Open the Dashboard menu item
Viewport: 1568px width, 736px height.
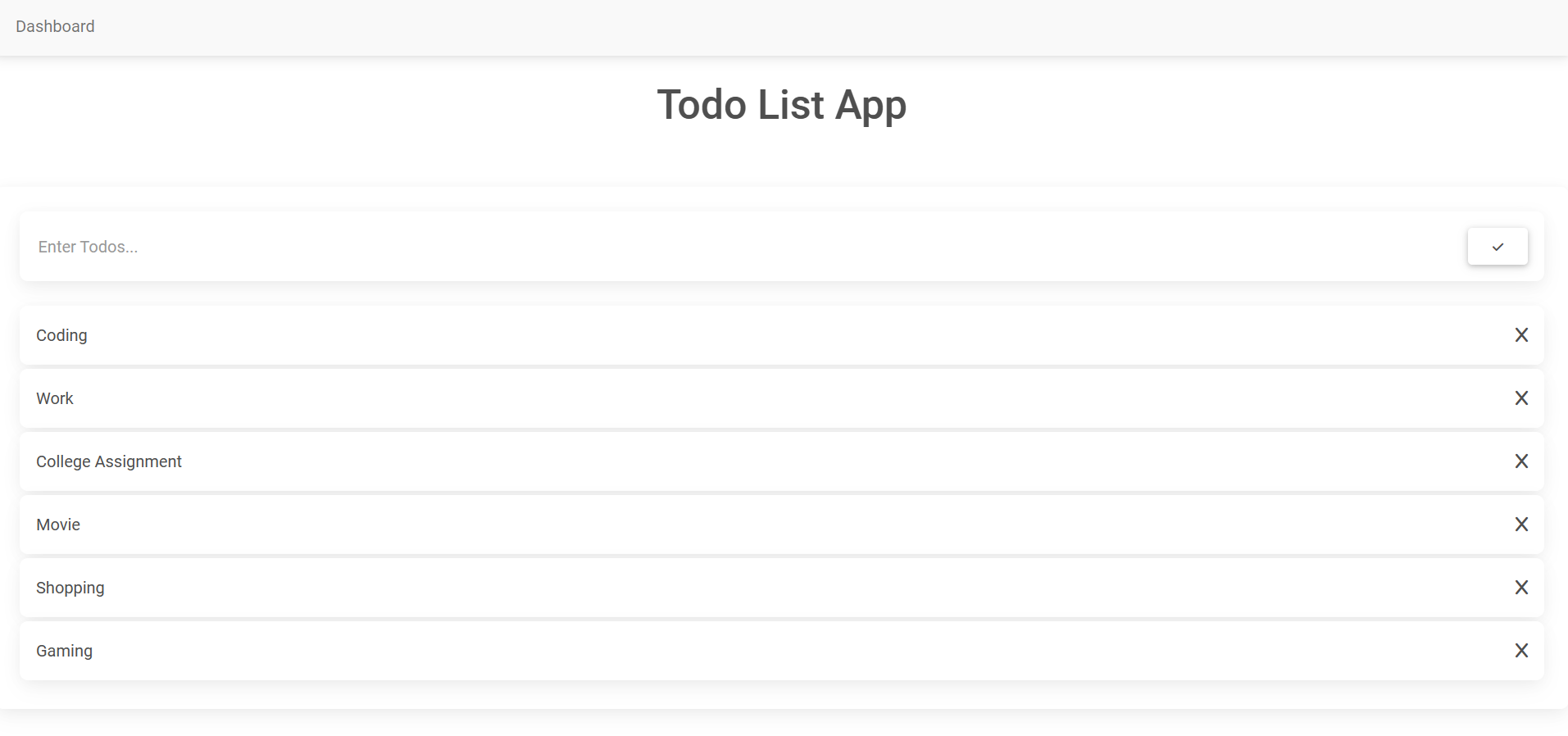(54, 26)
